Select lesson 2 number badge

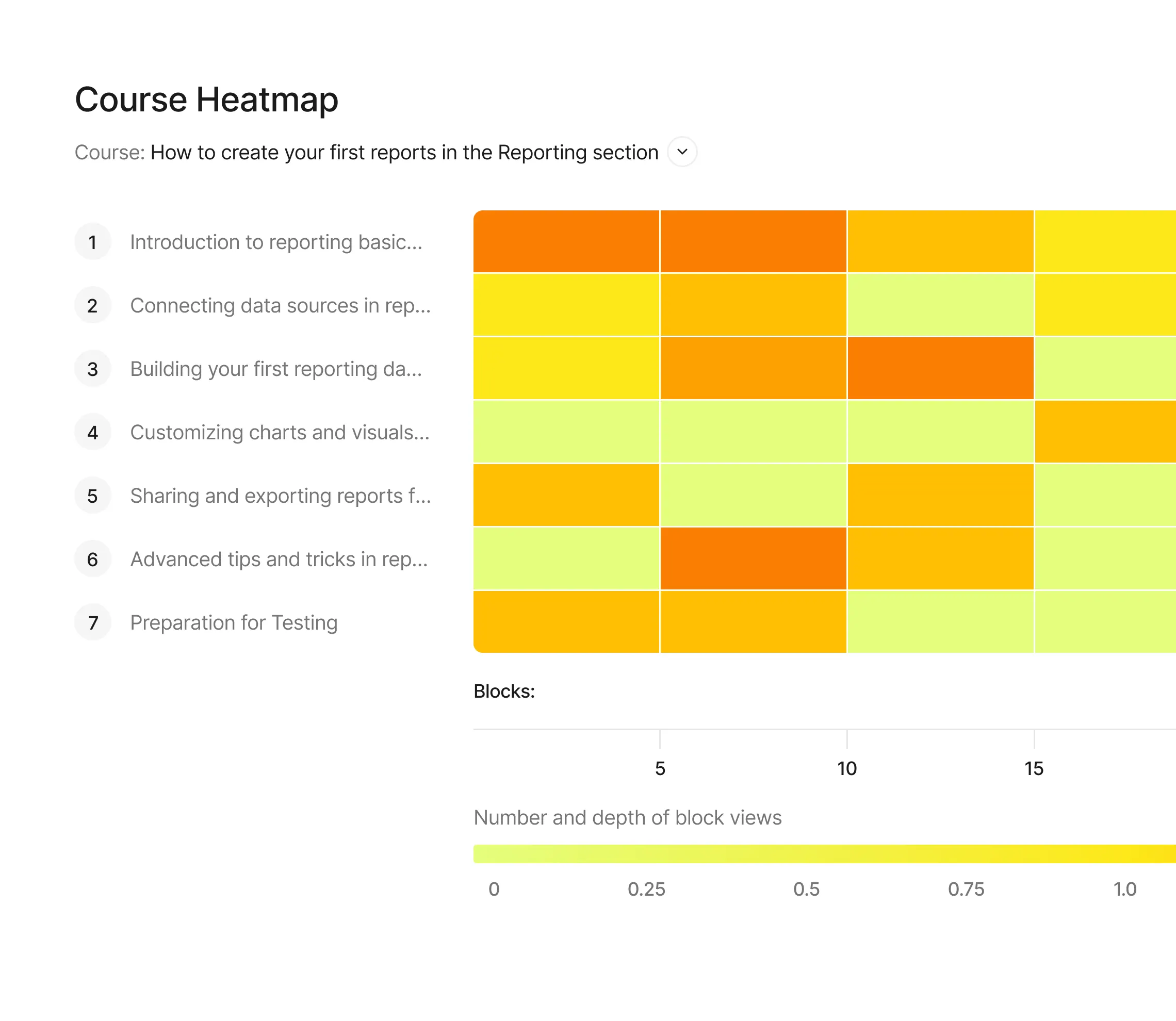93,305
